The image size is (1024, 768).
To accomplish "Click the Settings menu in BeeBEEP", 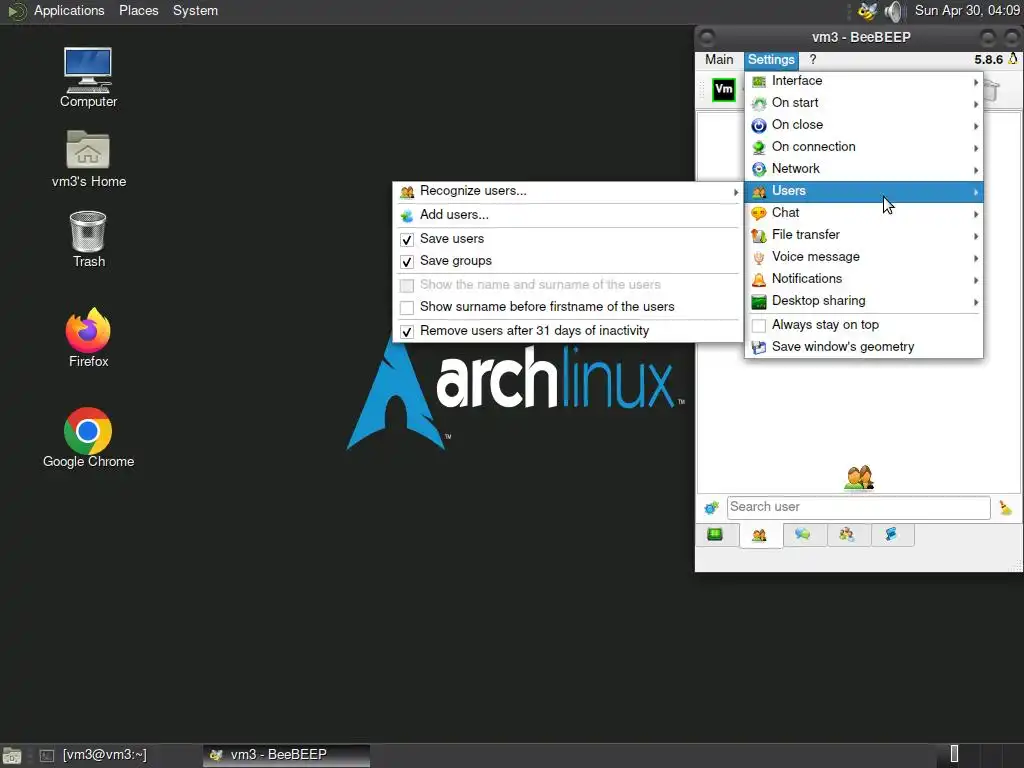I will [x=771, y=59].
